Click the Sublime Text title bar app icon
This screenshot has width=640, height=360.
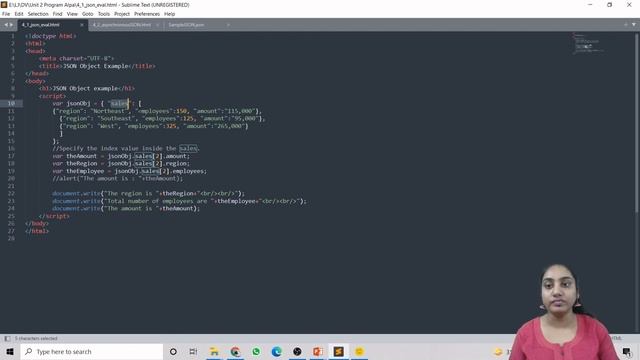point(4,5)
